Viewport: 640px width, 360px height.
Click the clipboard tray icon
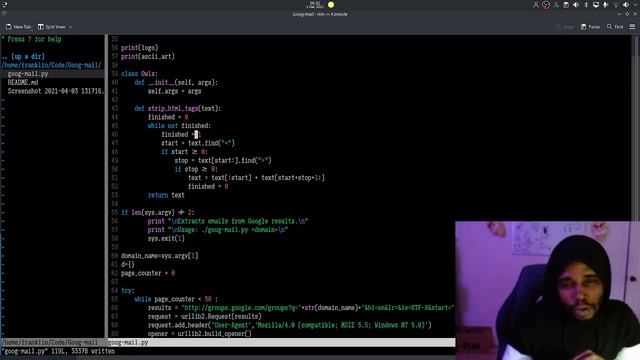(566, 5)
